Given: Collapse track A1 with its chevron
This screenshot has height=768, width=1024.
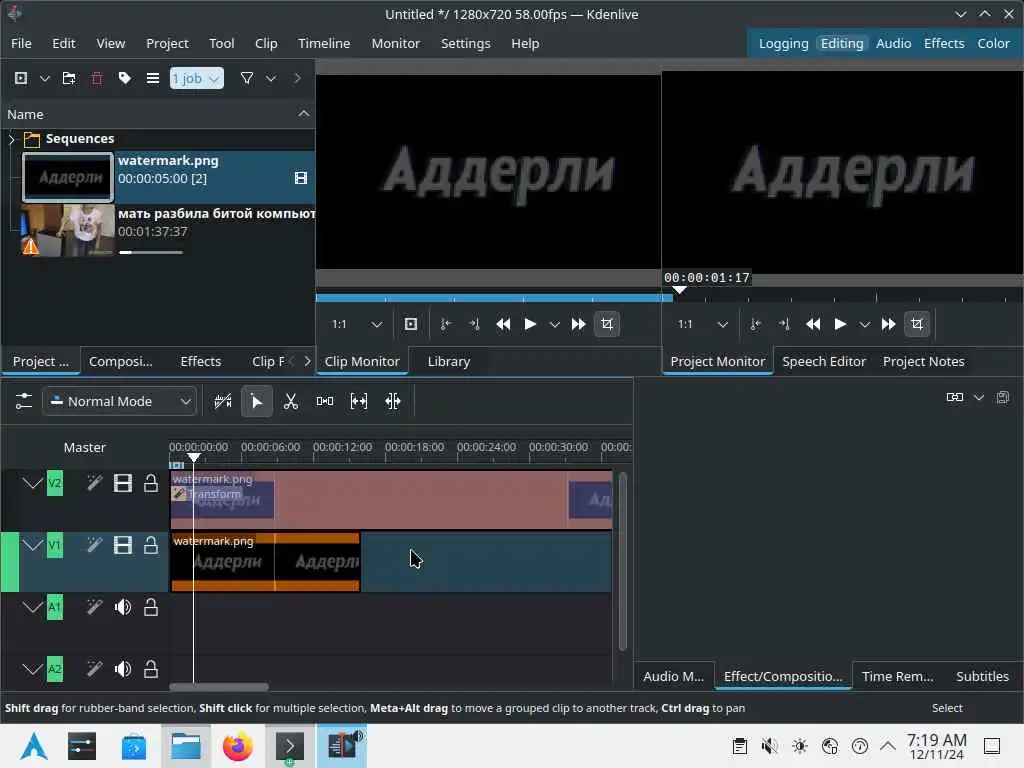Looking at the screenshot, I should click(32, 607).
